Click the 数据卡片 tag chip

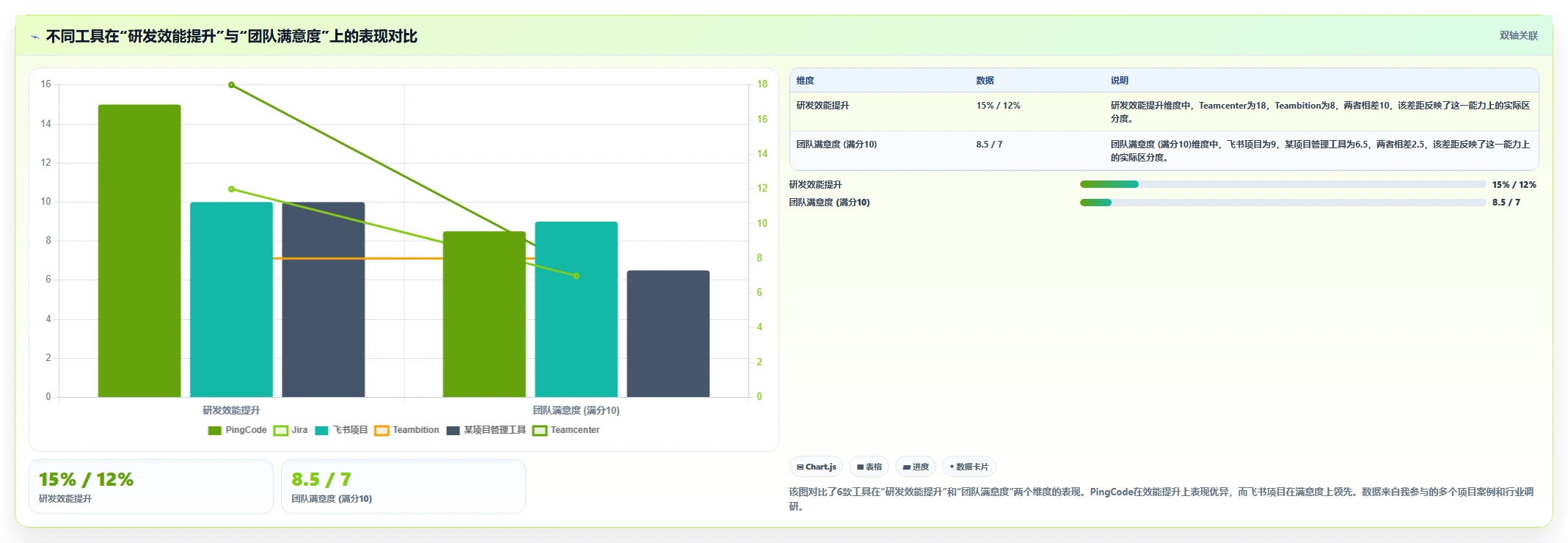pyautogui.click(x=969, y=467)
